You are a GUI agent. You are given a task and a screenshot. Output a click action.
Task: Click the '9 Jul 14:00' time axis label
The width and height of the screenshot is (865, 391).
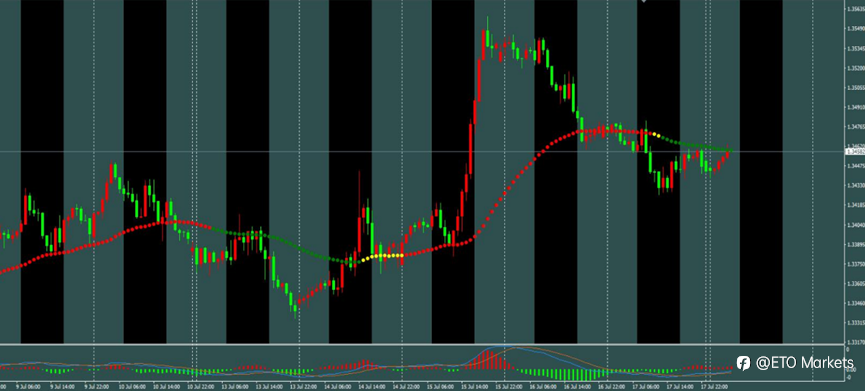(x=61, y=387)
